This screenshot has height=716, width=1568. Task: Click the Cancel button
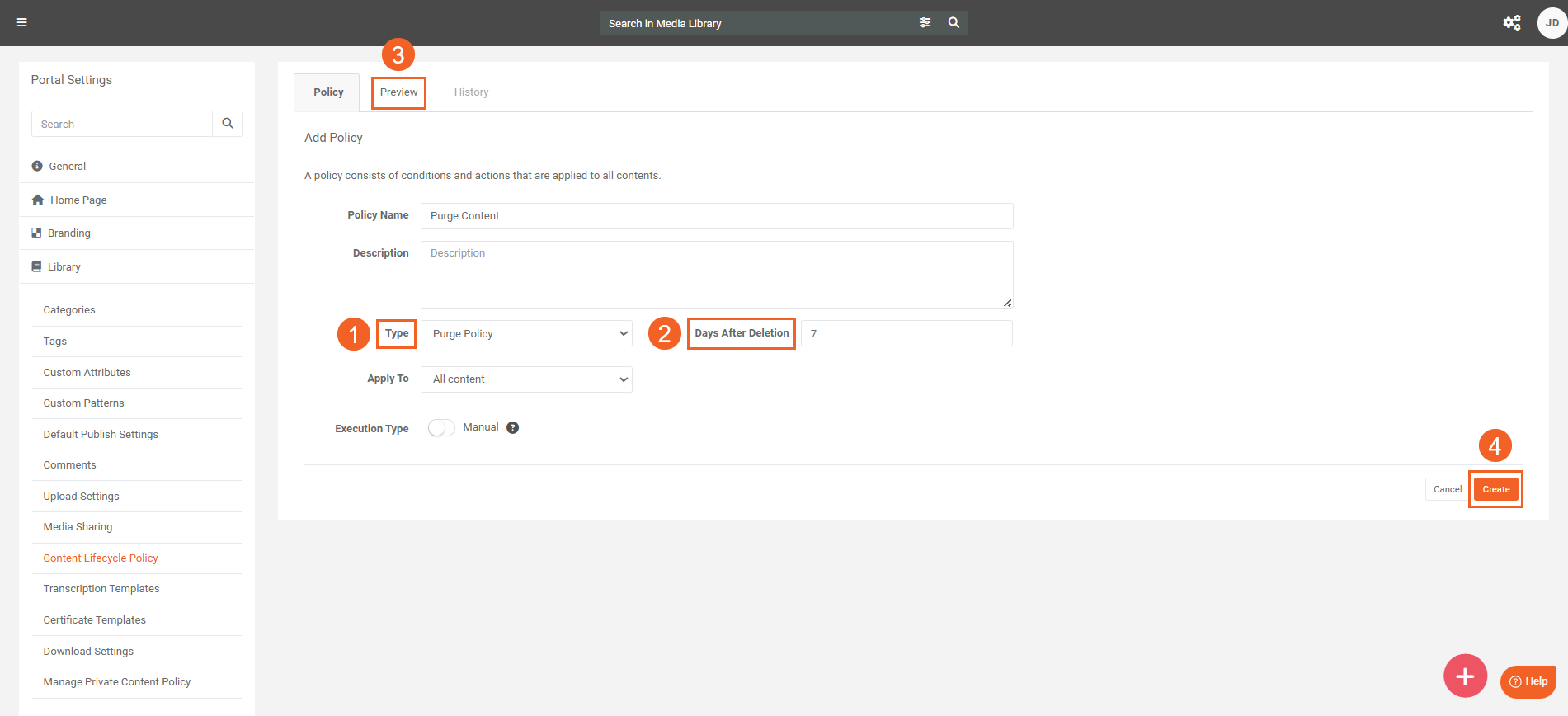tap(1447, 489)
